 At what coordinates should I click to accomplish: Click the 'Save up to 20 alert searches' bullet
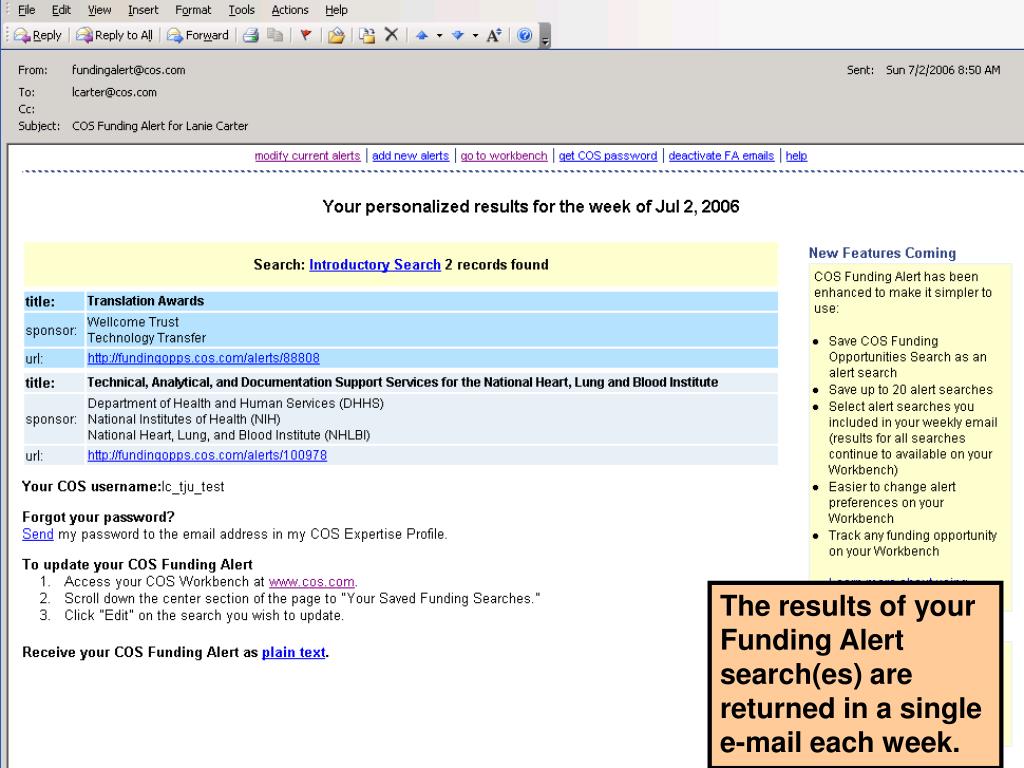[910, 390]
